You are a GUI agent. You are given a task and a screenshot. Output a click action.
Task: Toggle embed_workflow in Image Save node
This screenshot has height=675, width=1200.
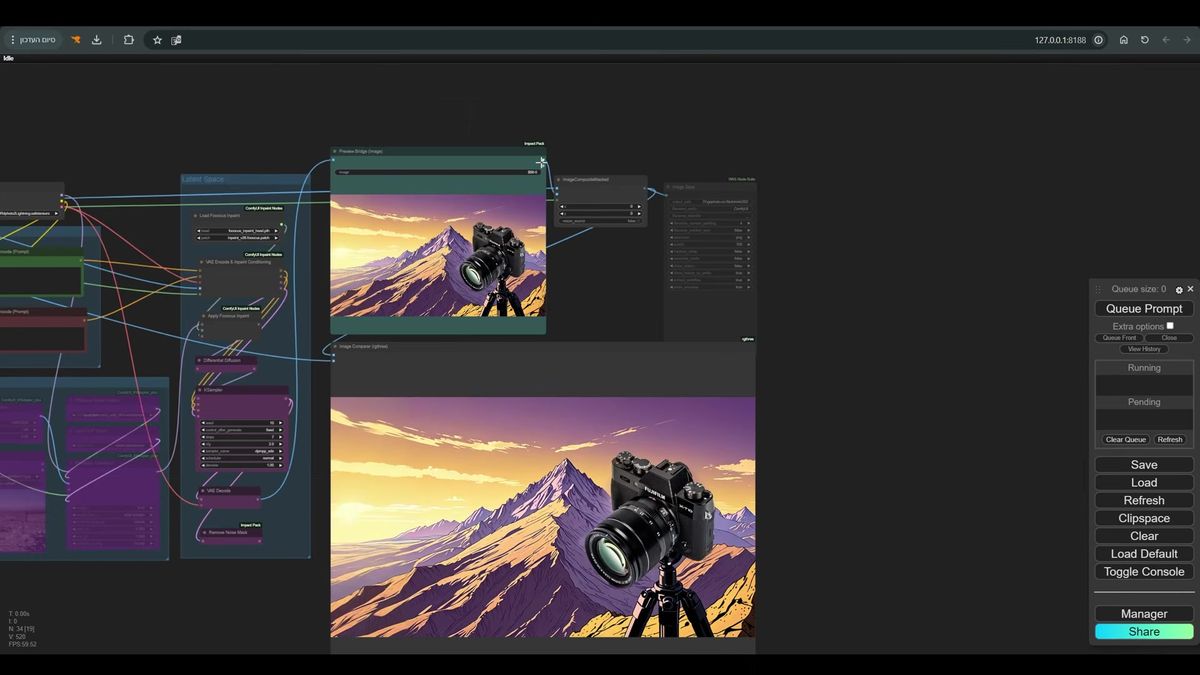(710, 280)
